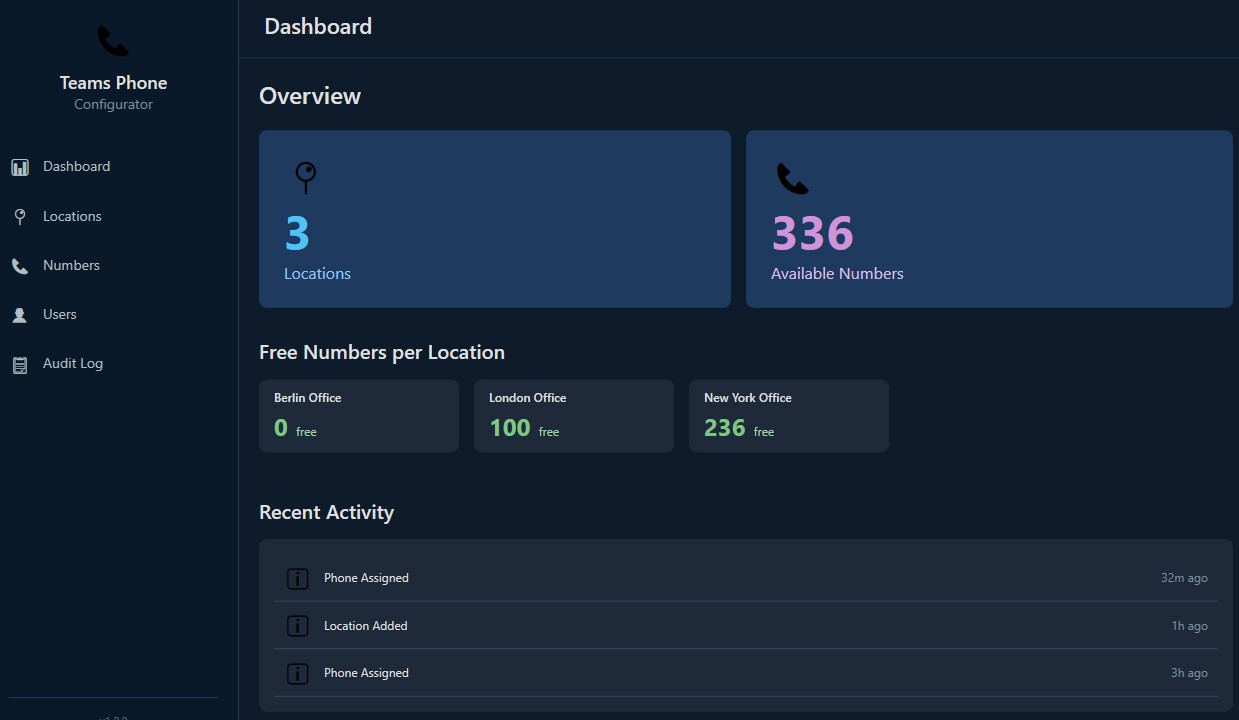This screenshot has width=1239, height=720.
Task: Click the Location Added 1h ago activity row
Action: 746,626
